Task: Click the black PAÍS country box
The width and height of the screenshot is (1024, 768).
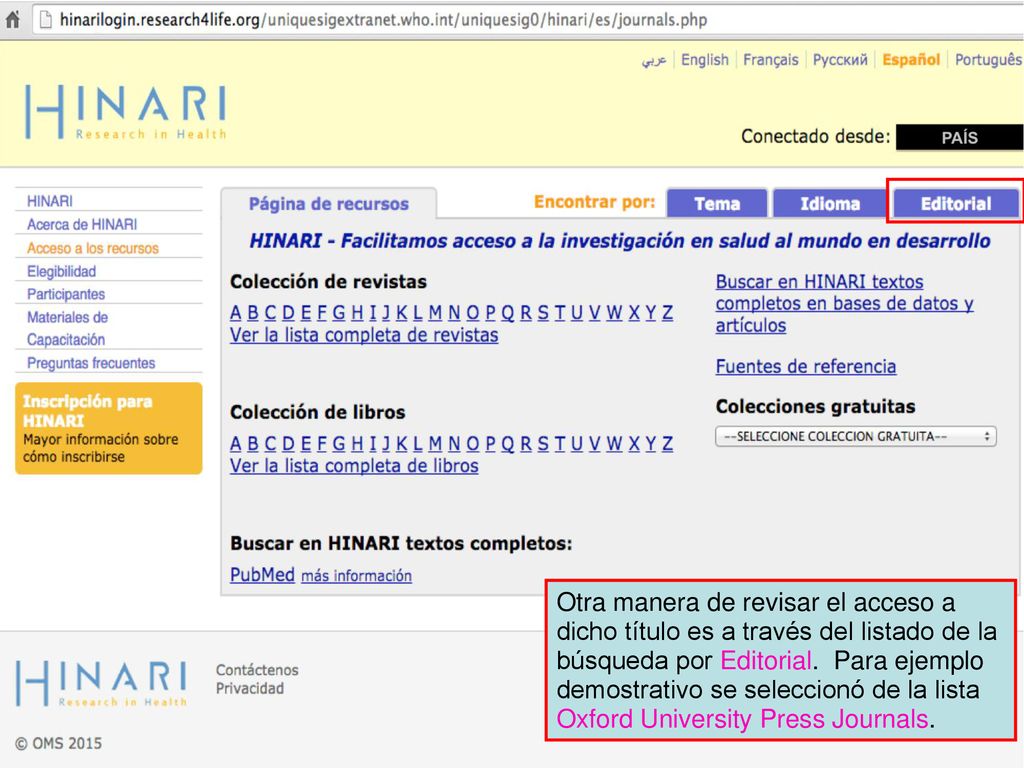Action: (x=959, y=138)
